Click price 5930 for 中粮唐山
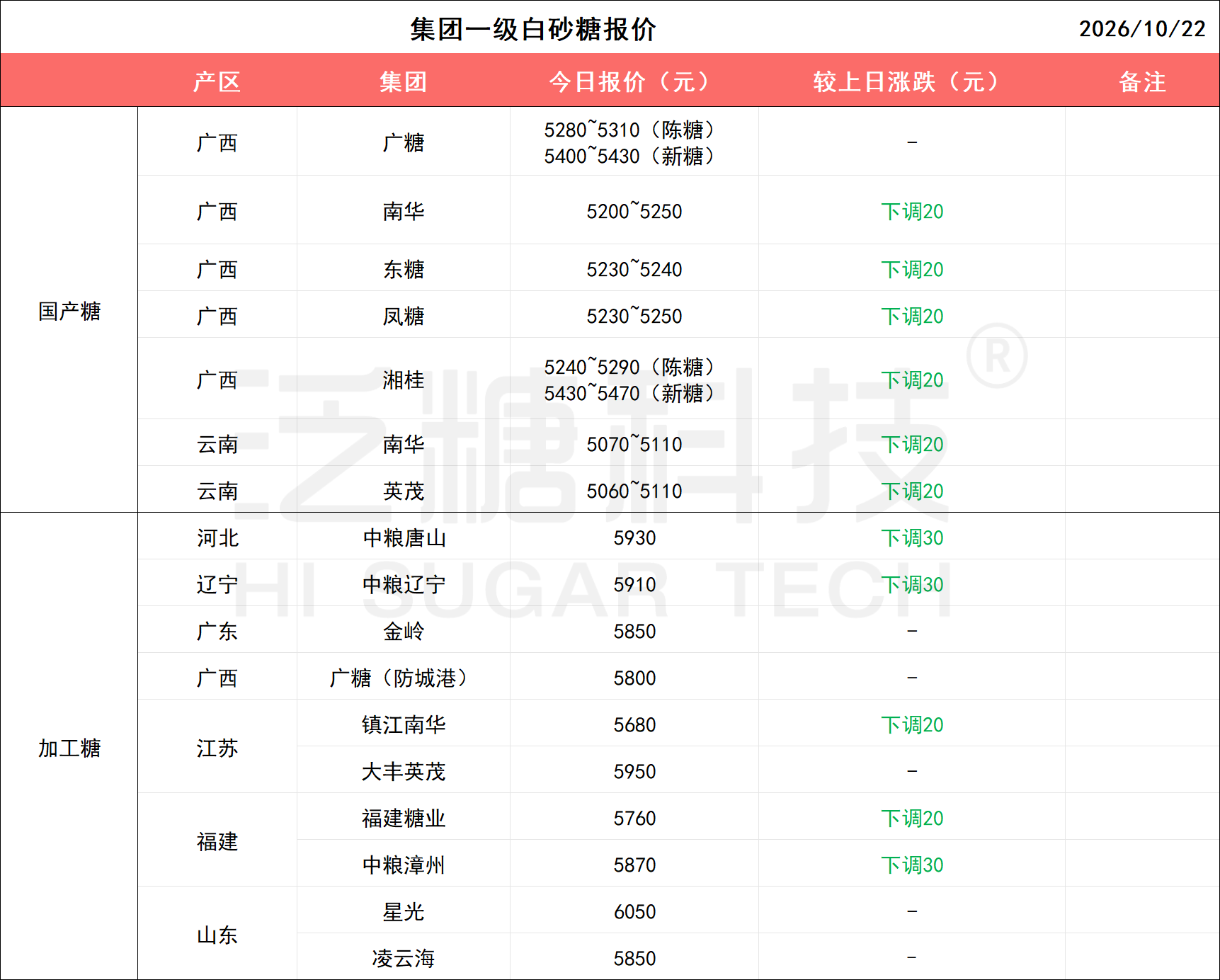 (634, 537)
